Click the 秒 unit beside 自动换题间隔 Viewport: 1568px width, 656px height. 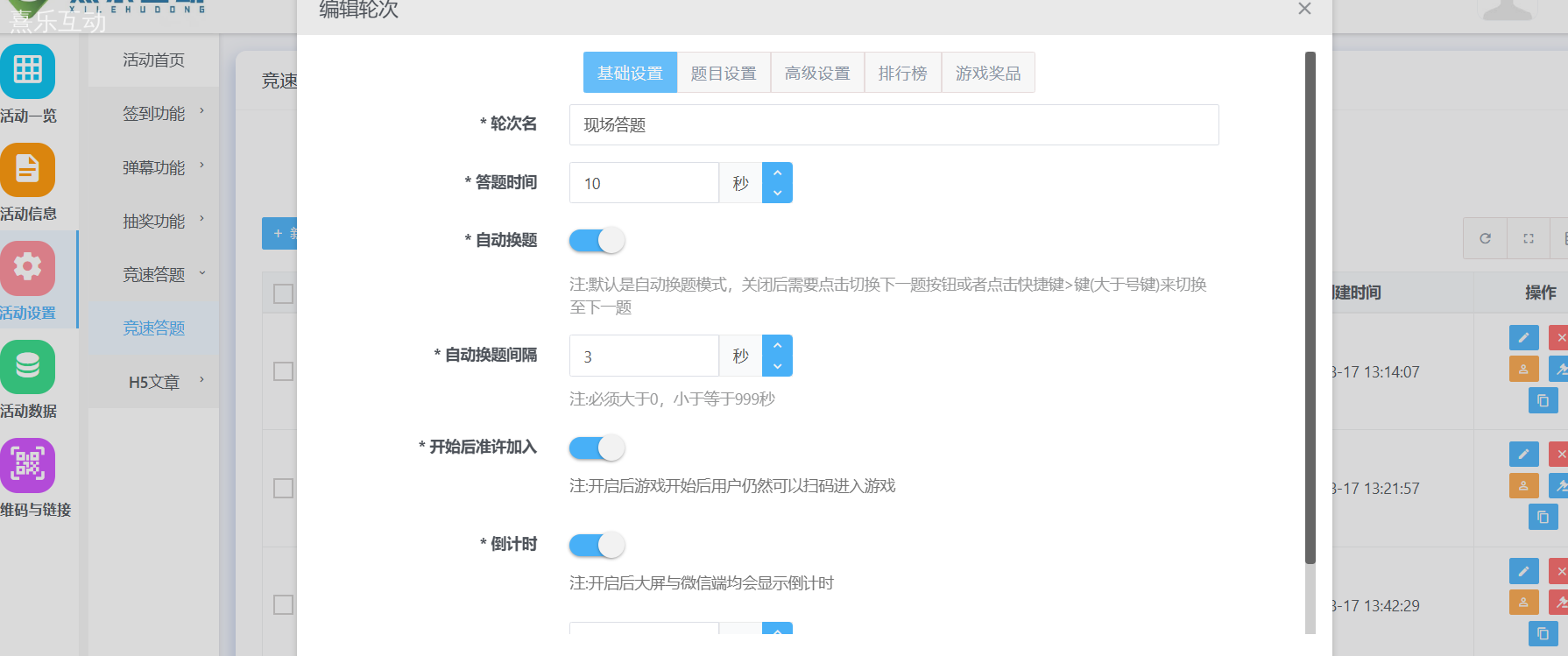pyautogui.click(x=740, y=356)
